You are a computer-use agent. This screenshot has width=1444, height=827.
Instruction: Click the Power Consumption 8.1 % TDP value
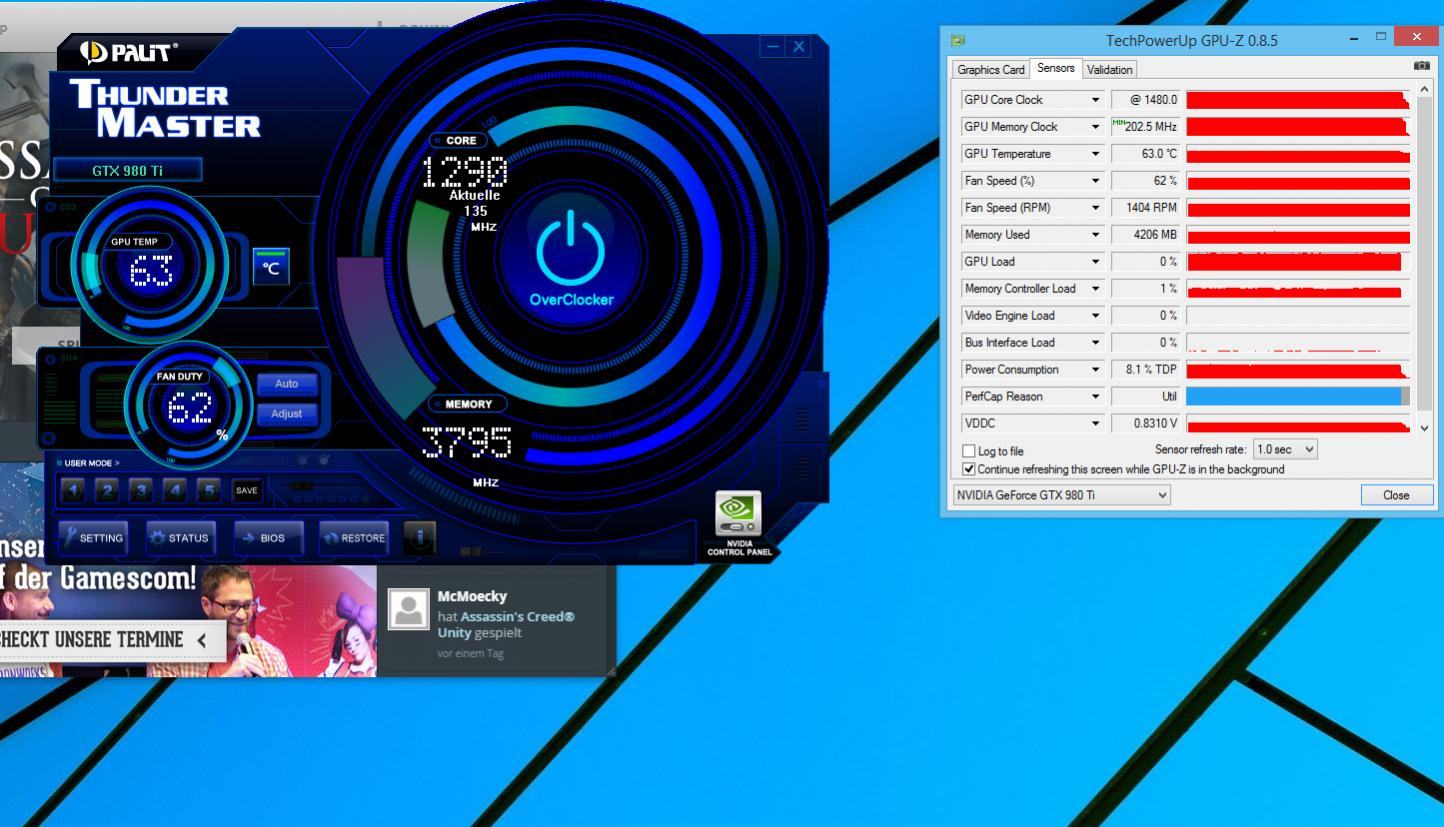click(x=1146, y=370)
